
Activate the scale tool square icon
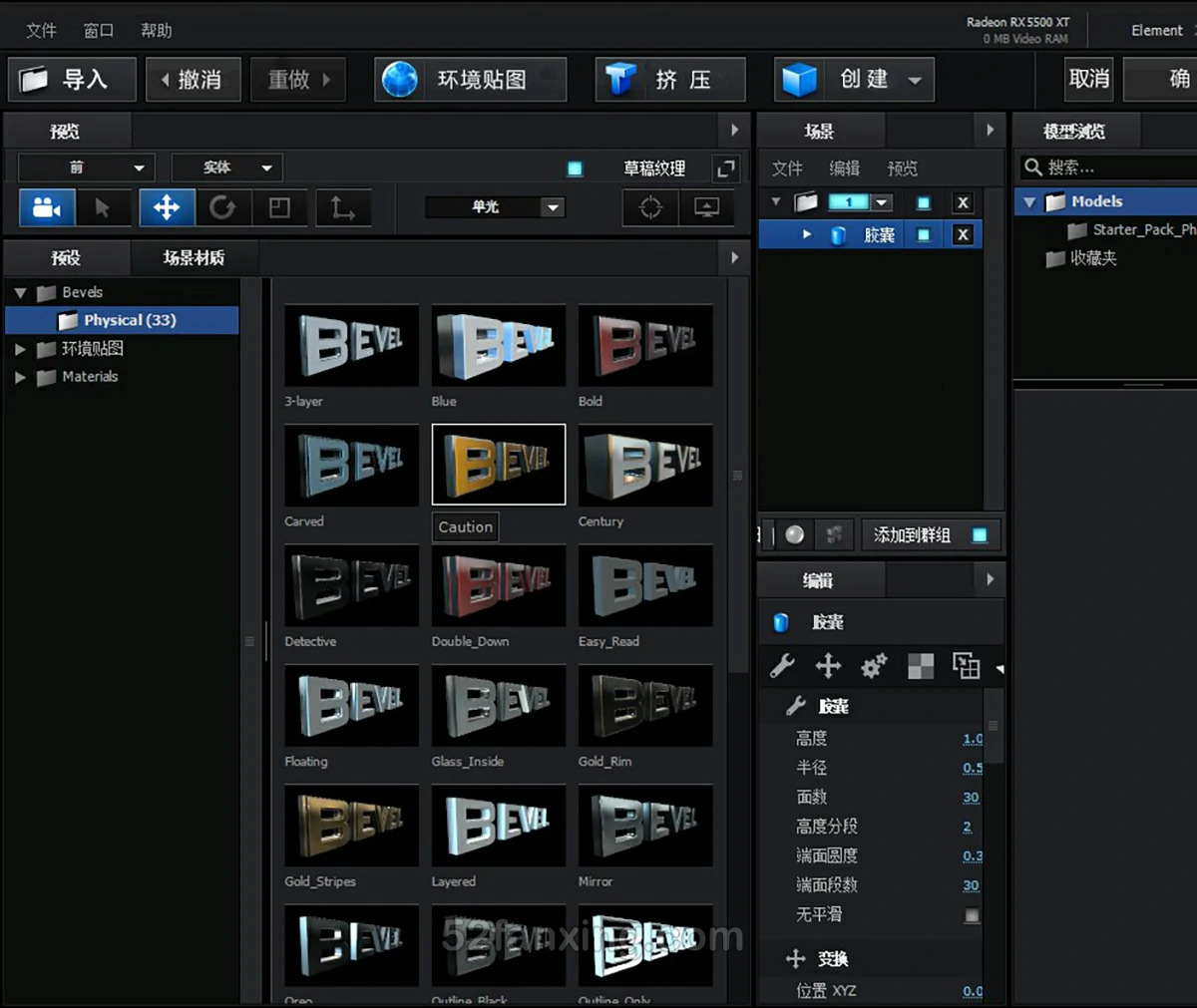click(x=279, y=207)
